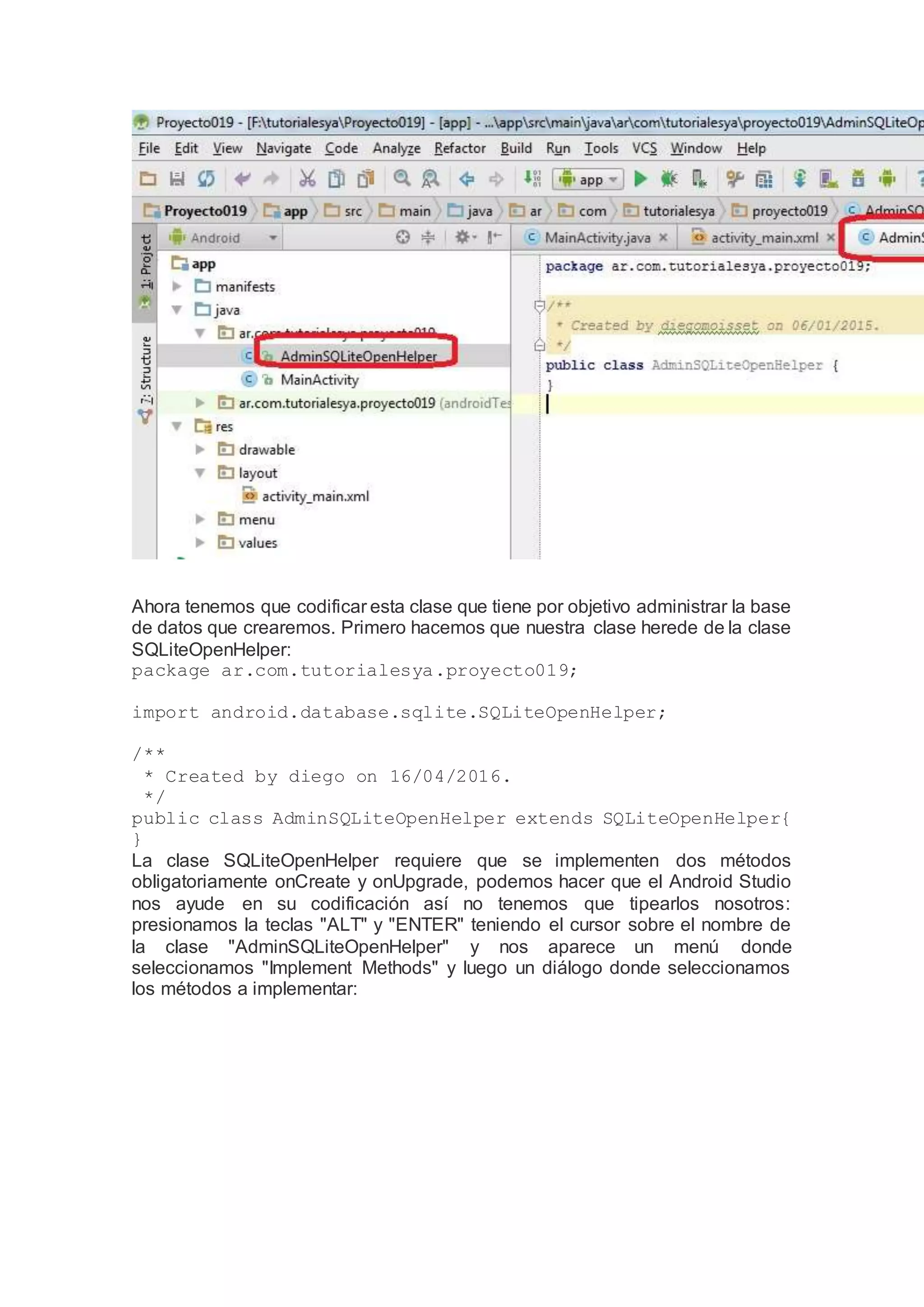Open Project panel gear settings
Screen dimensions: 924x1307
466,237
